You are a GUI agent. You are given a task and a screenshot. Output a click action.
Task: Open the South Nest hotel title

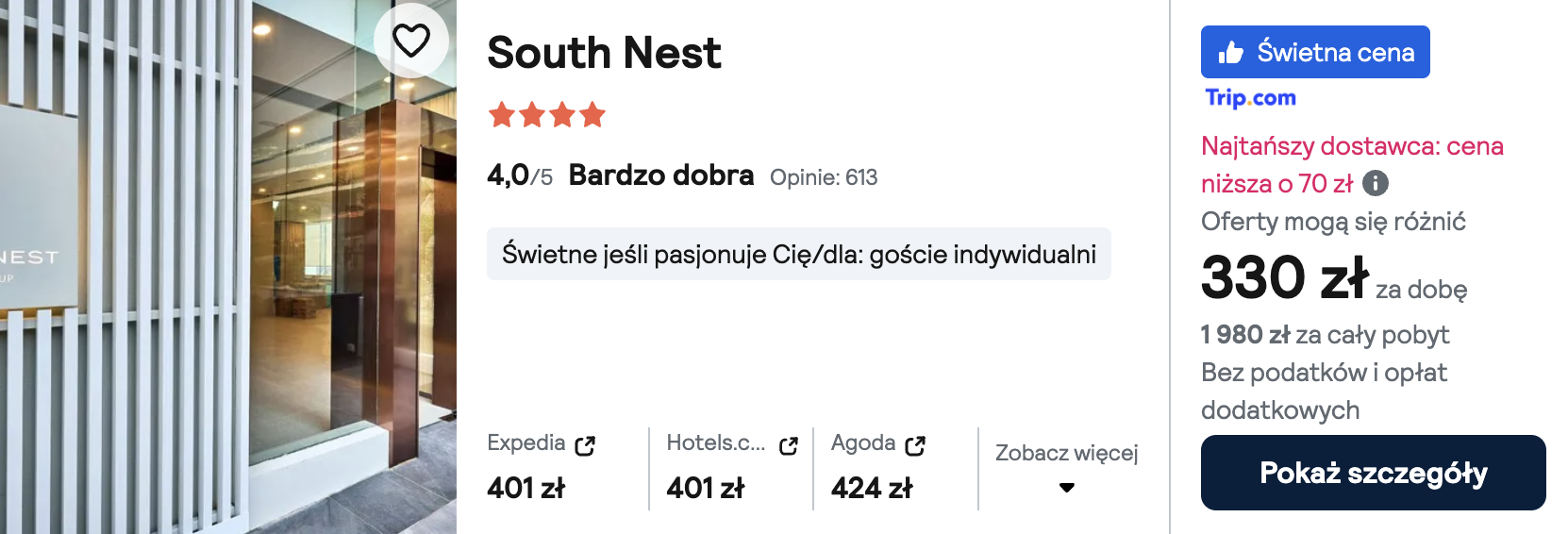click(604, 53)
